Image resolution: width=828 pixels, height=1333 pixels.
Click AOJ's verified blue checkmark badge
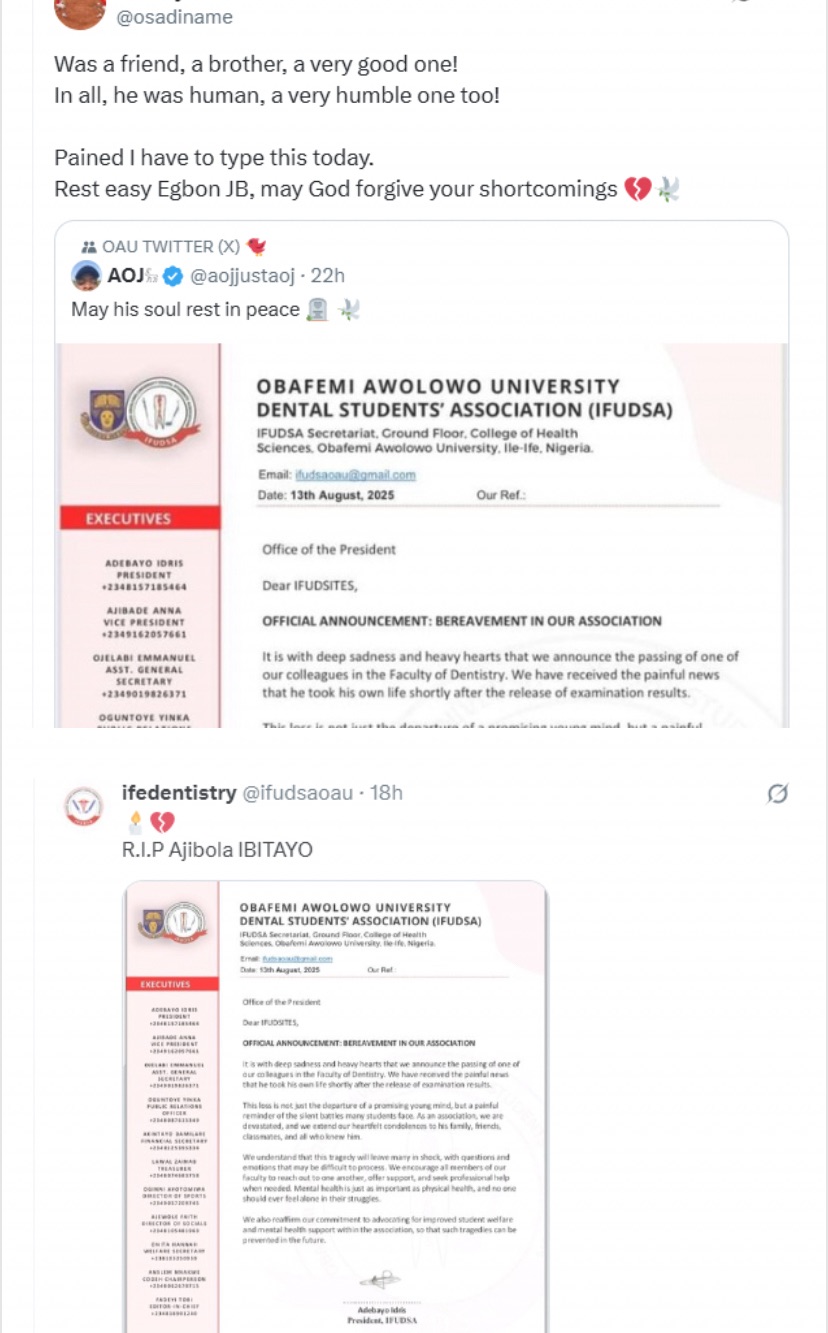tap(172, 276)
